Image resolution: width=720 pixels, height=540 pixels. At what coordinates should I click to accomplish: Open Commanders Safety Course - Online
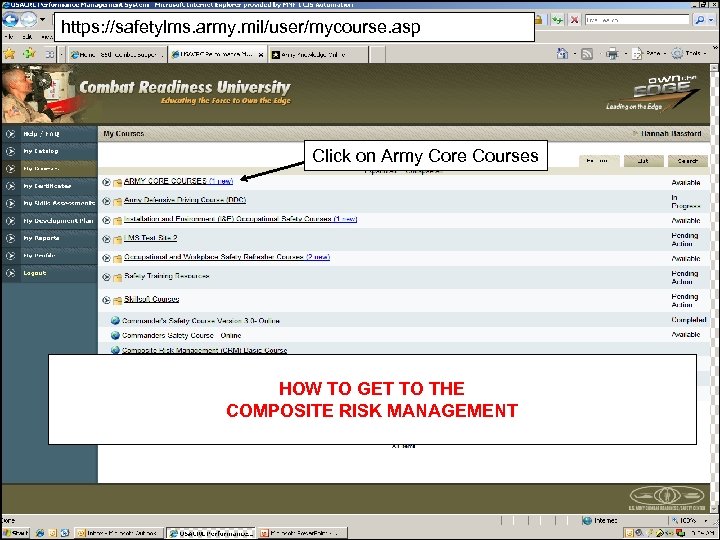(x=181, y=335)
